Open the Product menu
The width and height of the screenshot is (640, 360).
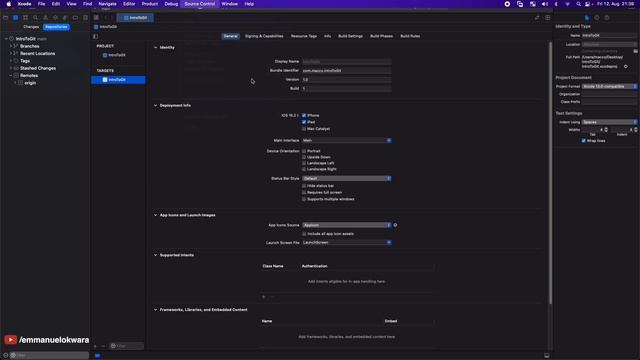tap(150, 4)
